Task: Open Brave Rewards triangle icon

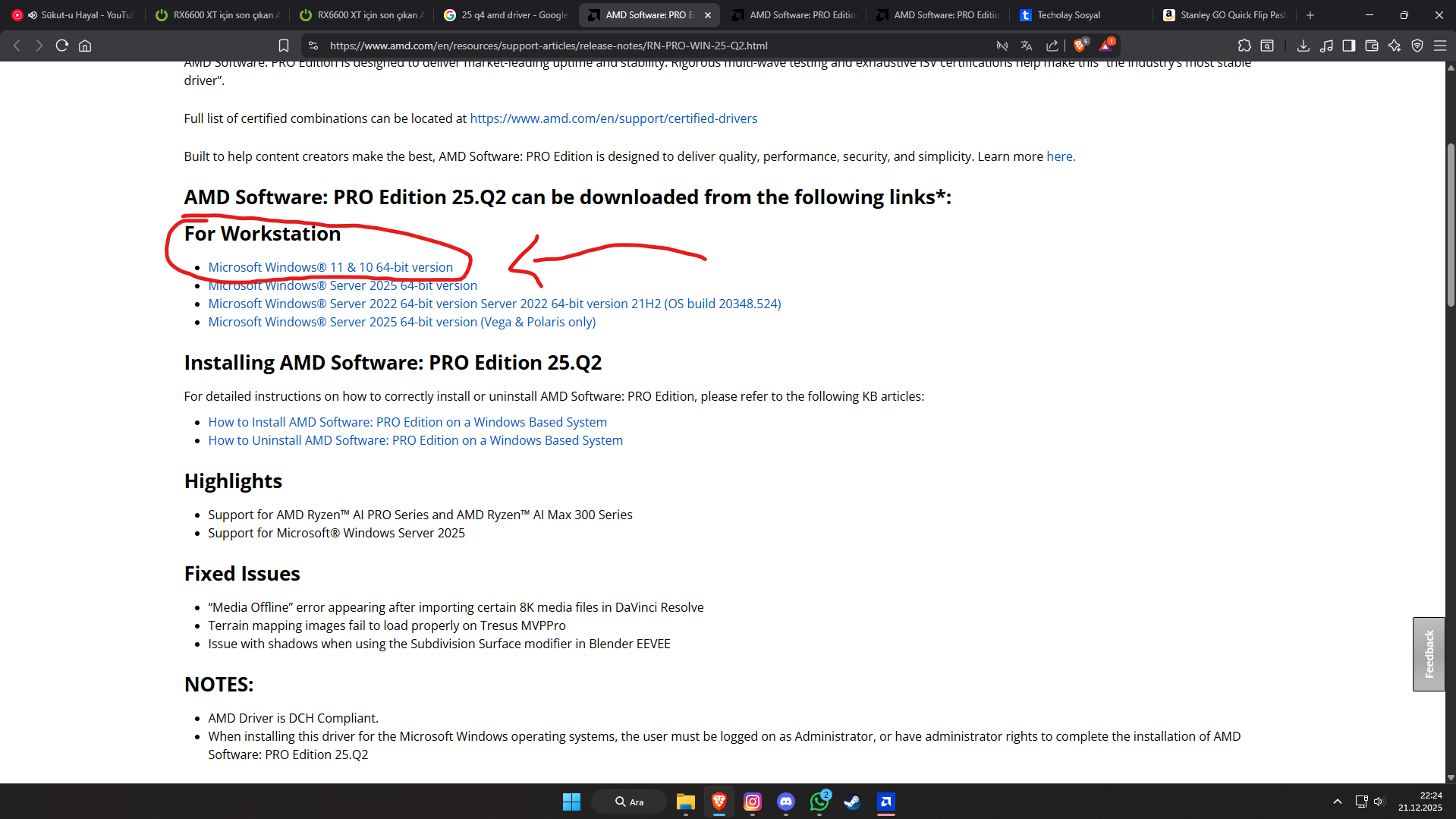Action: pyautogui.click(x=1107, y=45)
